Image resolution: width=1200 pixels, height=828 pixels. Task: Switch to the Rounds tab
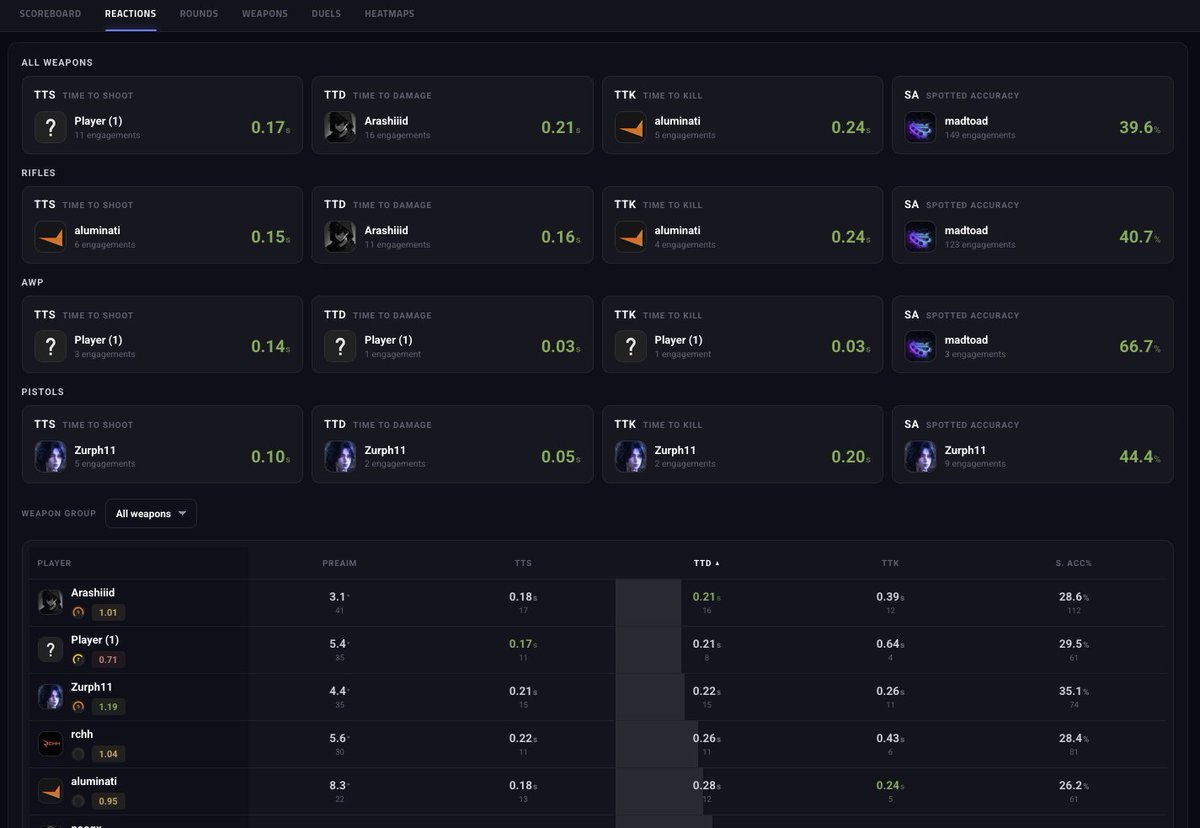[199, 14]
